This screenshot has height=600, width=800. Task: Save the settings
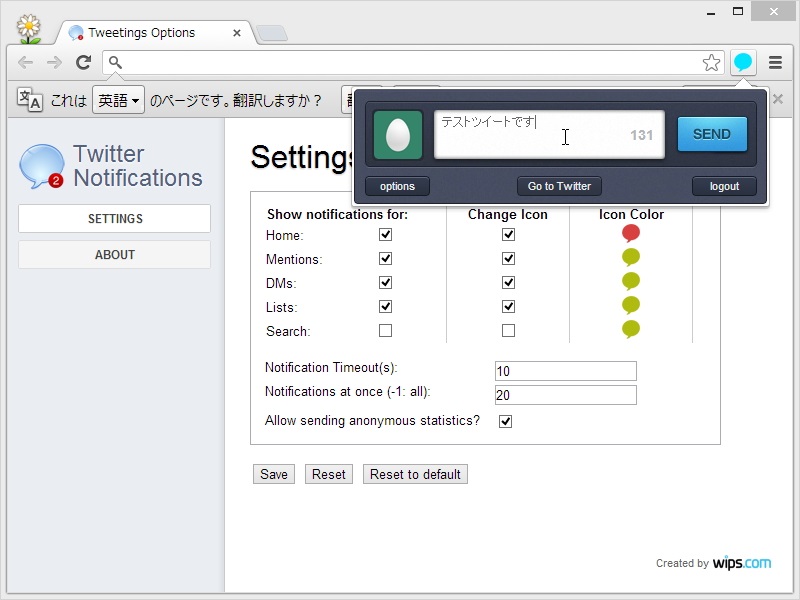coord(274,474)
